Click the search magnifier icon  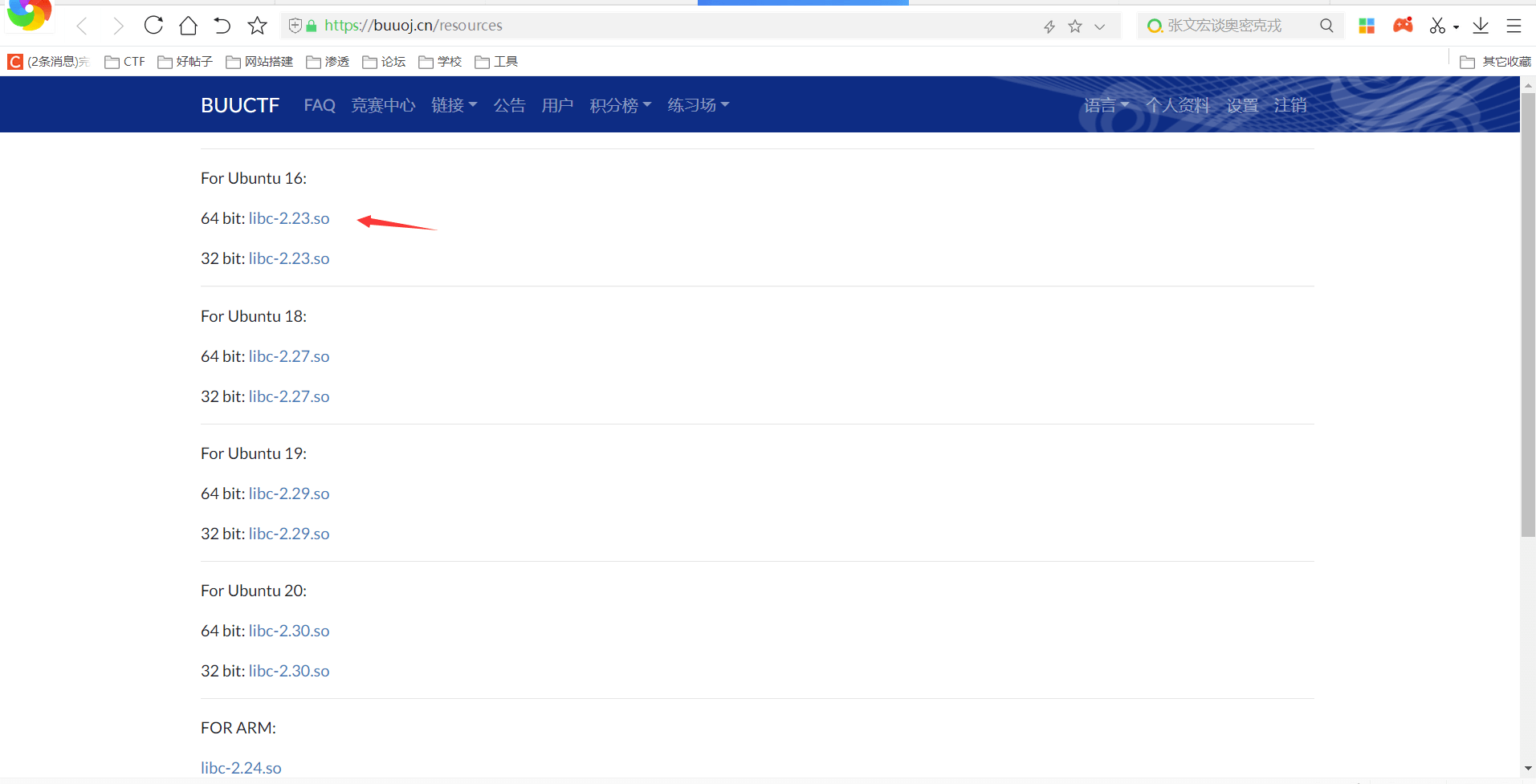1326,26
